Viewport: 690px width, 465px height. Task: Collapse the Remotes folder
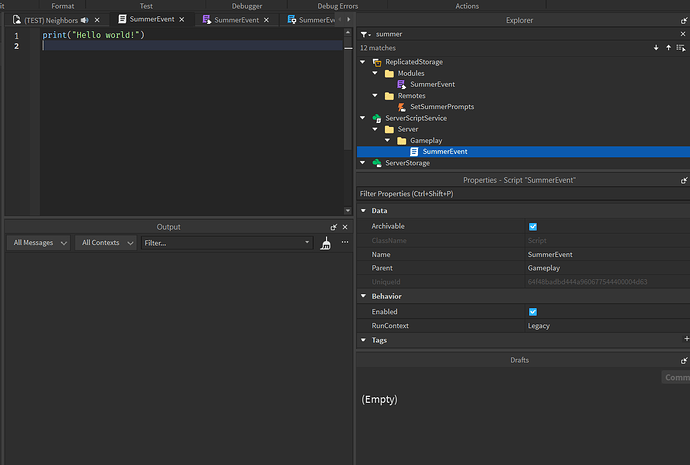[375, 95]
